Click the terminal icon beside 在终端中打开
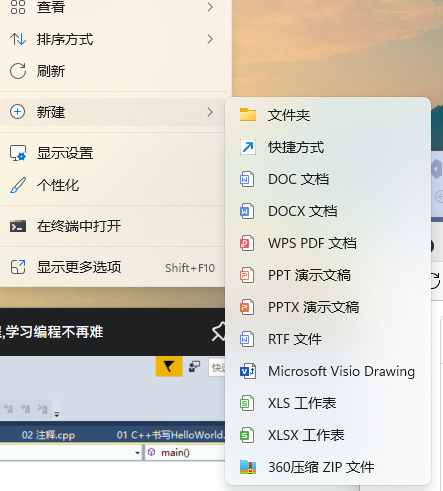Screen dimensions: 443x491 (x=18, y=226)
